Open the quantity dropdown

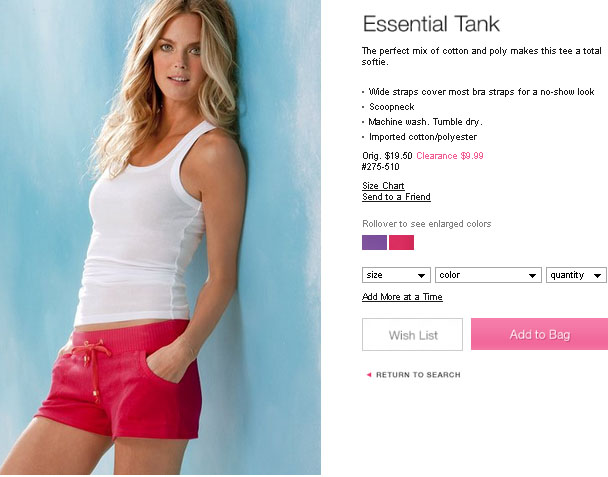coord(576,275)
